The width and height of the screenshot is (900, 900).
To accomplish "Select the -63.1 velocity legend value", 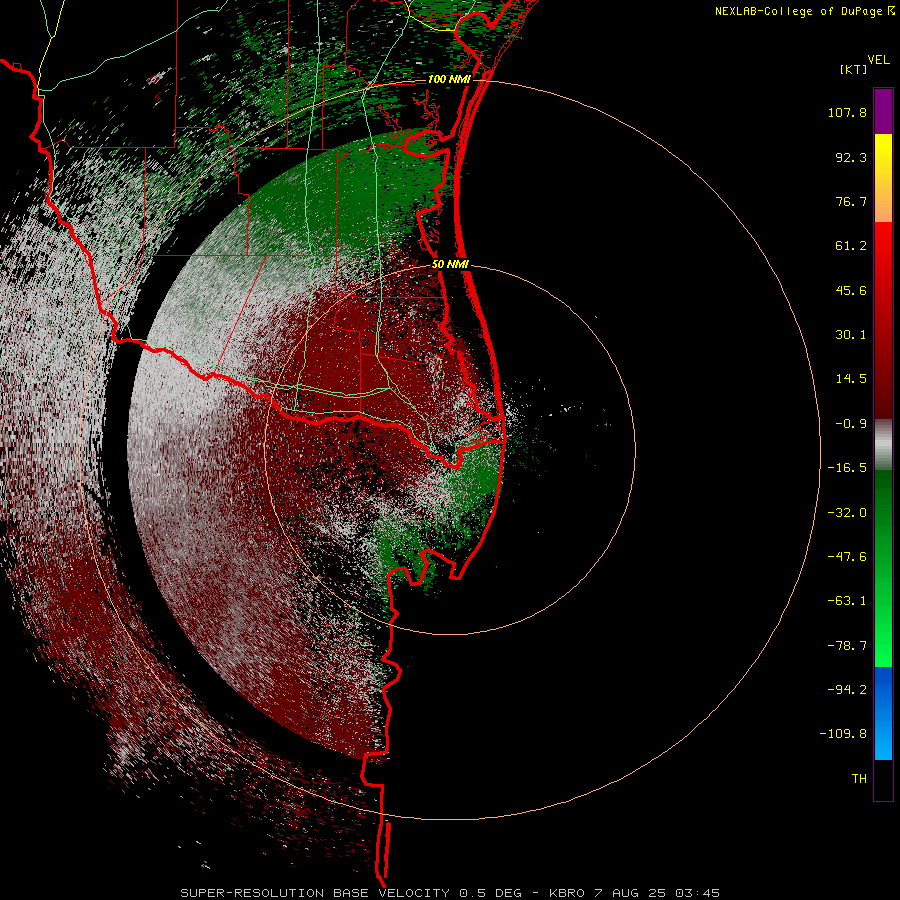I will click(x=847, y=601).
